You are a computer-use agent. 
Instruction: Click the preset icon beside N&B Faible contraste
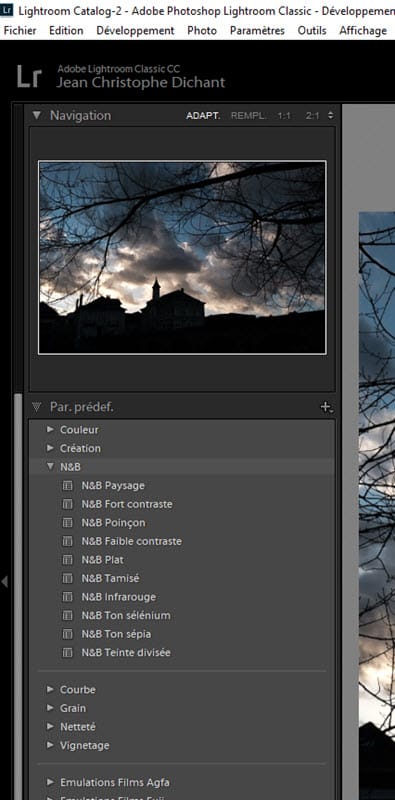coord(67,541)
